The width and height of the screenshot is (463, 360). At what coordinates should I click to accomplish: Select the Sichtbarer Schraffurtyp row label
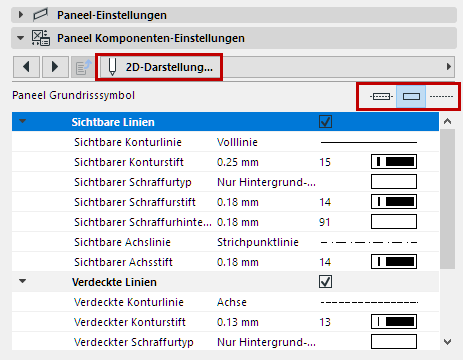pyautogui.click(x=133, y=182)
